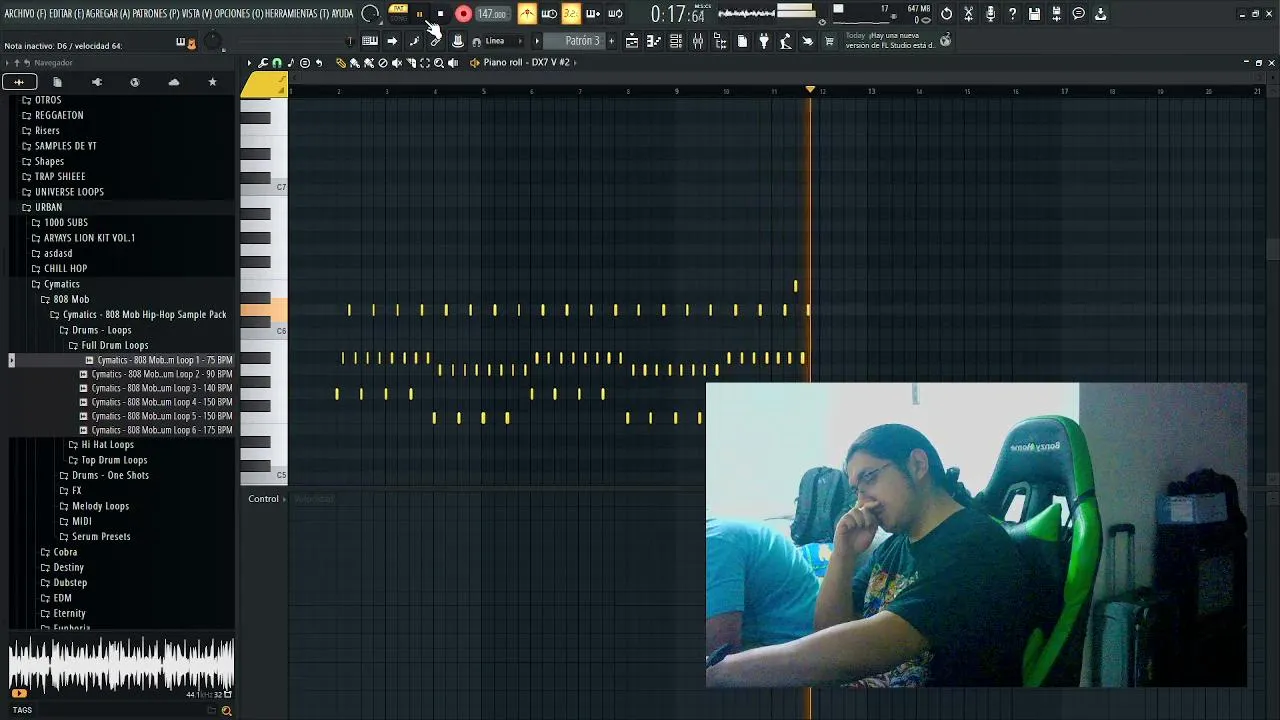Select the browser starred favorites tab
The width and height of the screenshot is (1280, 720).
(212, 82)
